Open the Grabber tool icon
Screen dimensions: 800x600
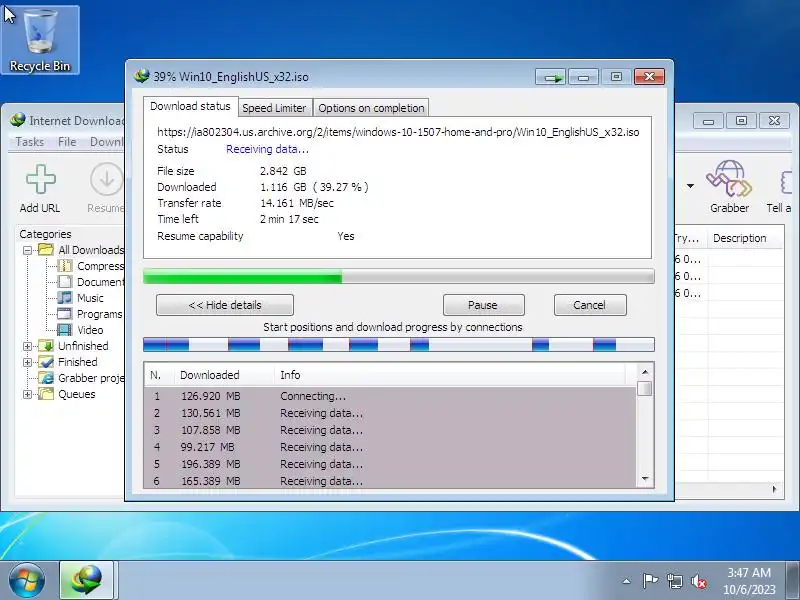tap(729, 179)
